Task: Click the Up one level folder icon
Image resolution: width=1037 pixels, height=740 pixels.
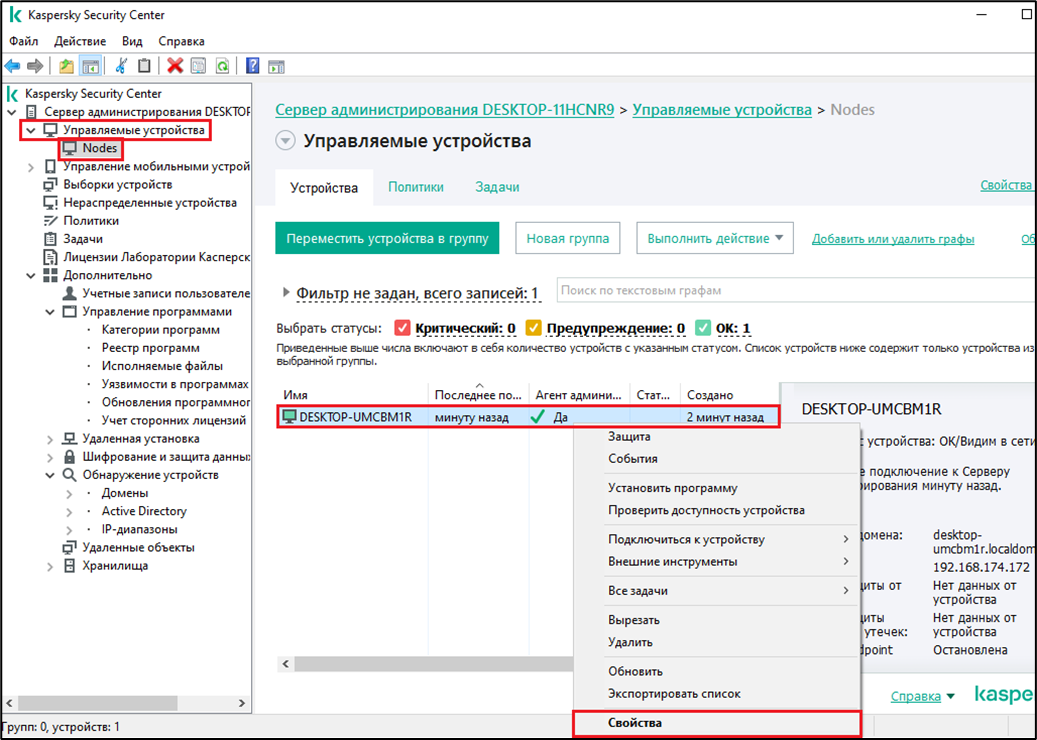Action: 67,66
